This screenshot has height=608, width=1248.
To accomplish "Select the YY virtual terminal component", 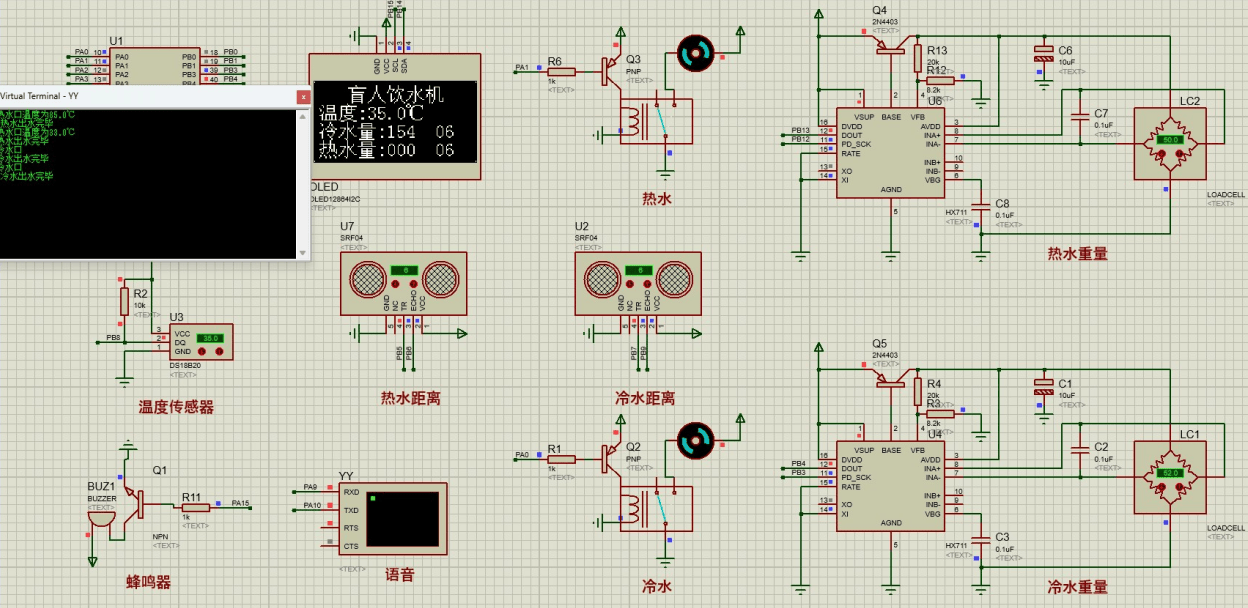I will click(395, 517).
